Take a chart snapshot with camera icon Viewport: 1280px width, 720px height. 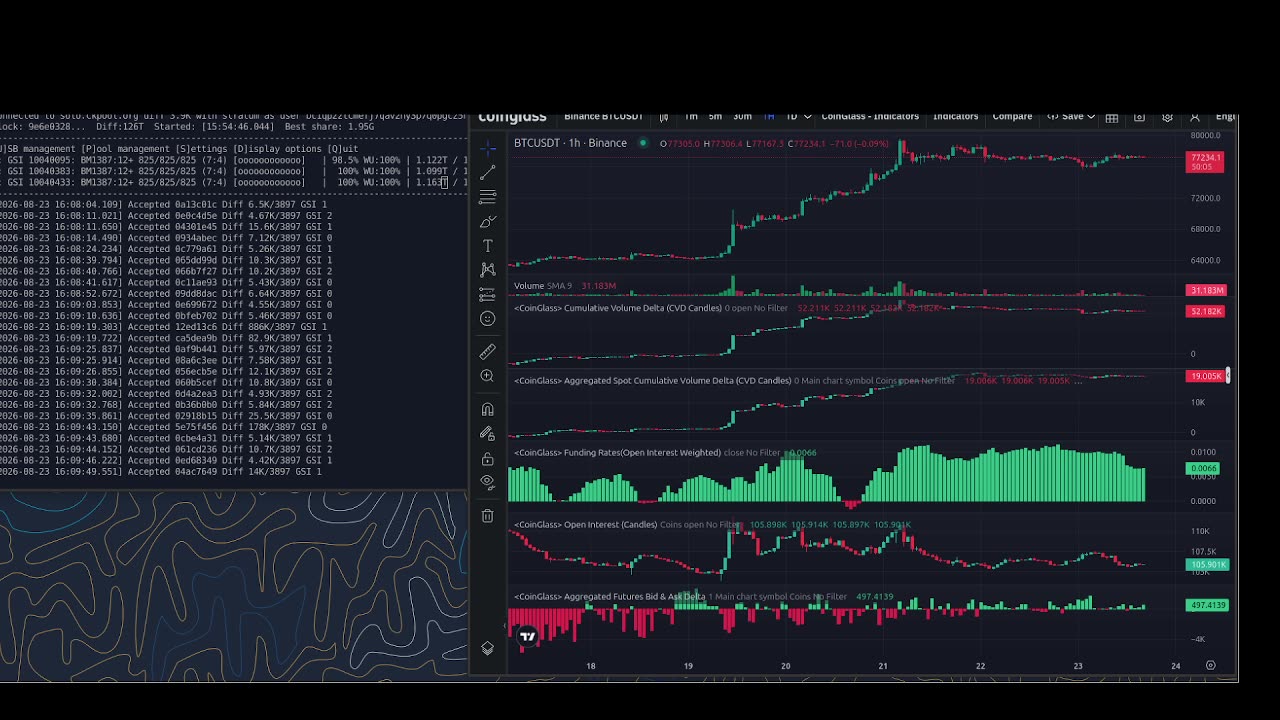[x=1139, y=117]
